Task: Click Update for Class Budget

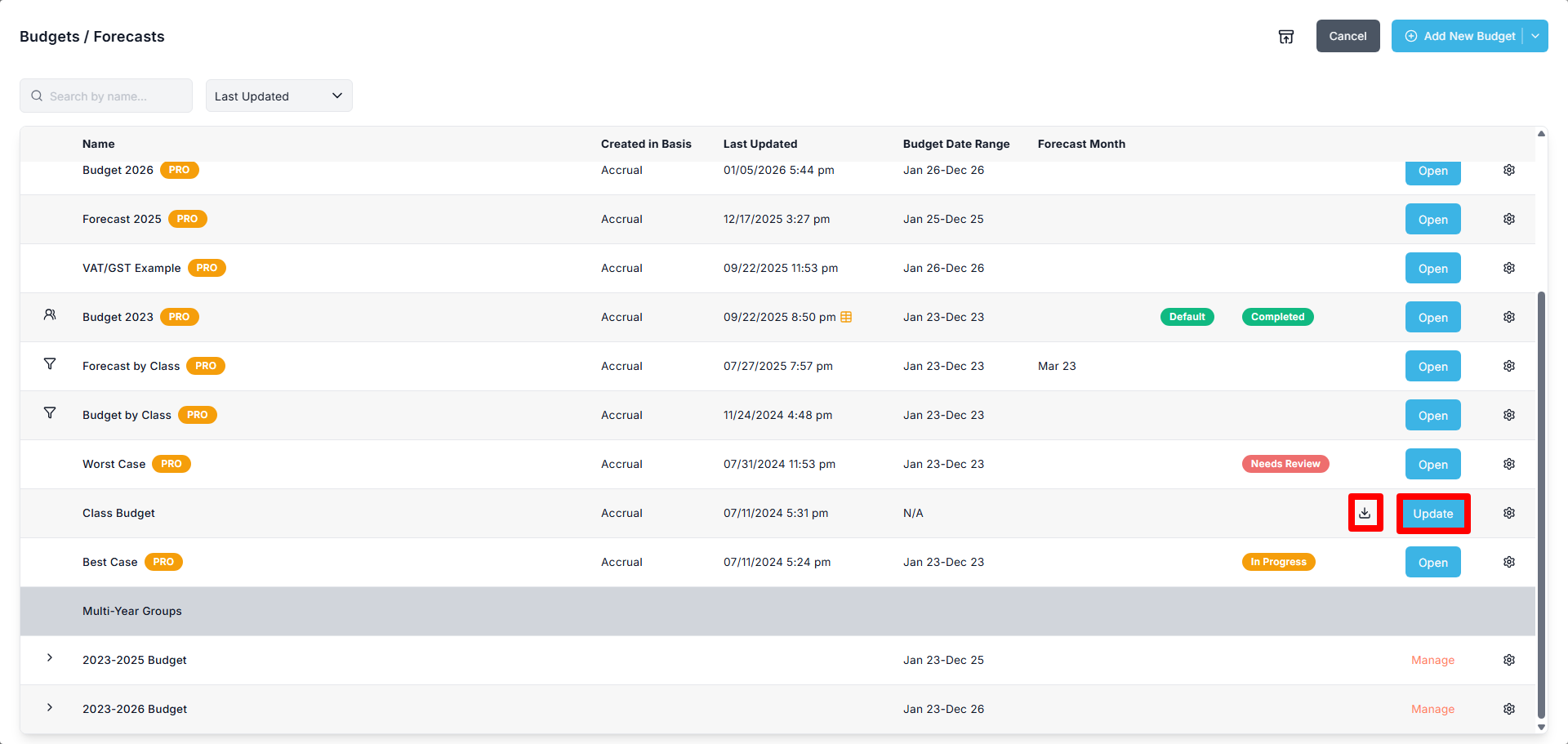Action: tap(1432, 514)
